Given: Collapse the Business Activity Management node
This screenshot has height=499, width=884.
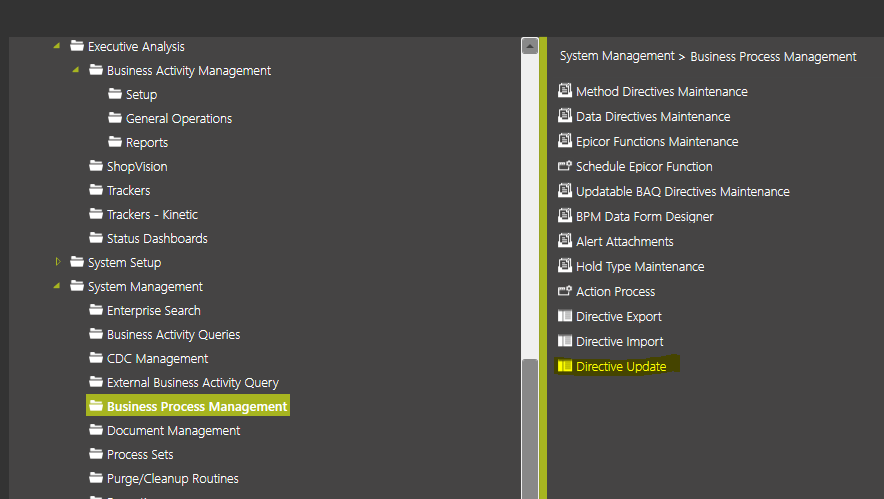Looking at the screenshot, I should (x=76, y=70).
